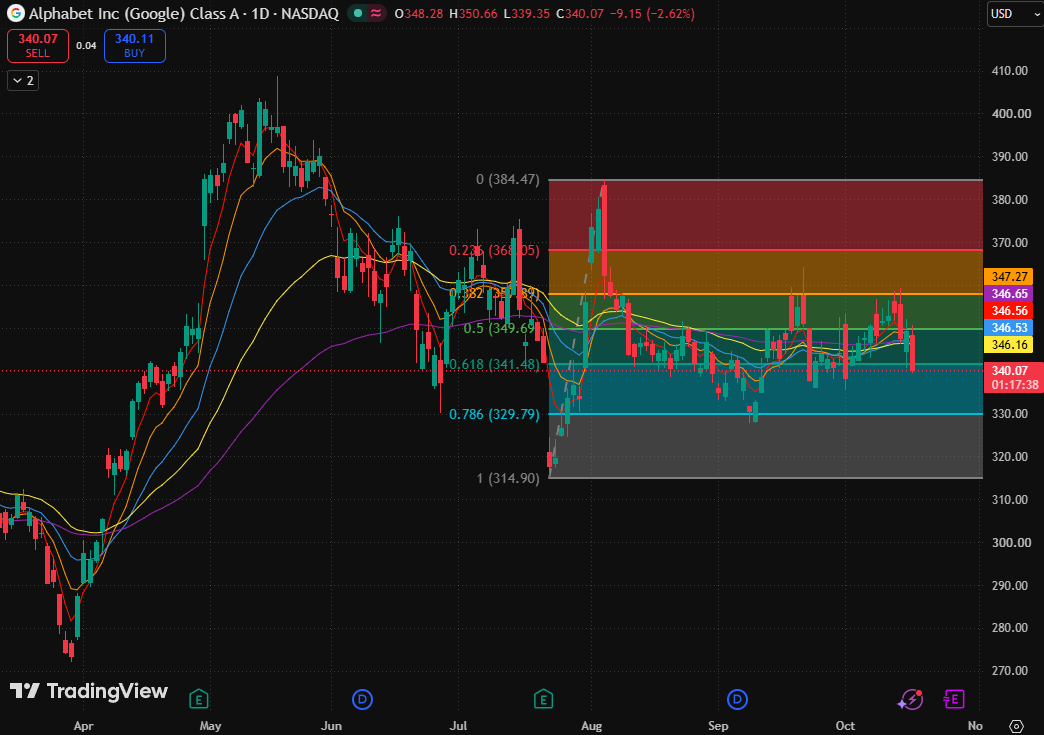Click the 340.11 BUY button
The height and width of the screenshot is (735, 1044).
click(x=134, y=45)
